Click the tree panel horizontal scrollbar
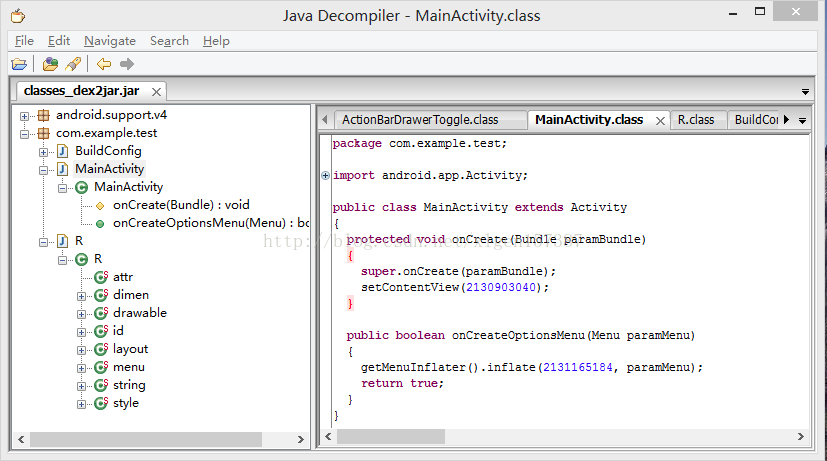The width and height of the screenshot is (827, 461). click(x=160, y=439)
